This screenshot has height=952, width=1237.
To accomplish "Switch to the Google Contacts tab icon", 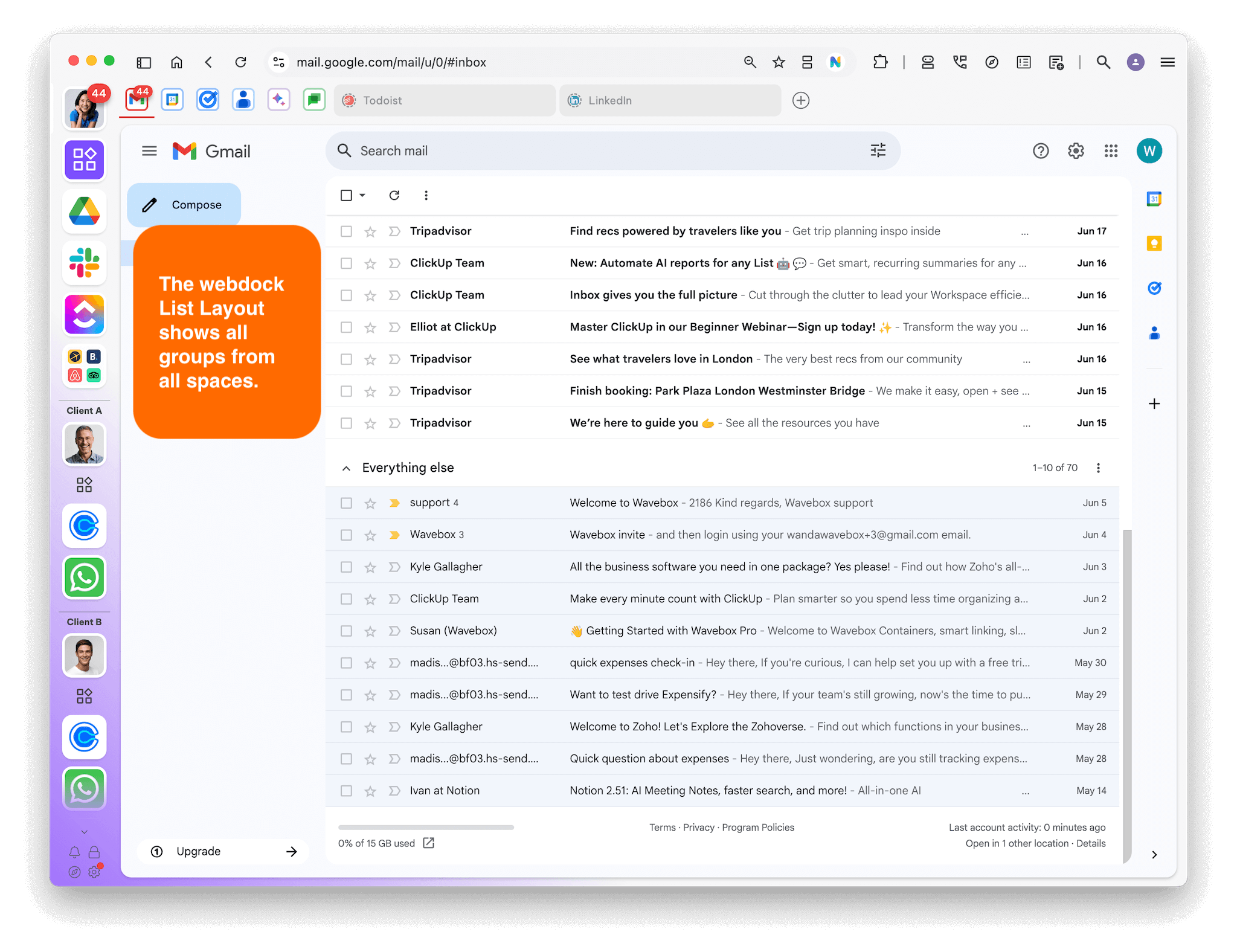I will [243, 100].
